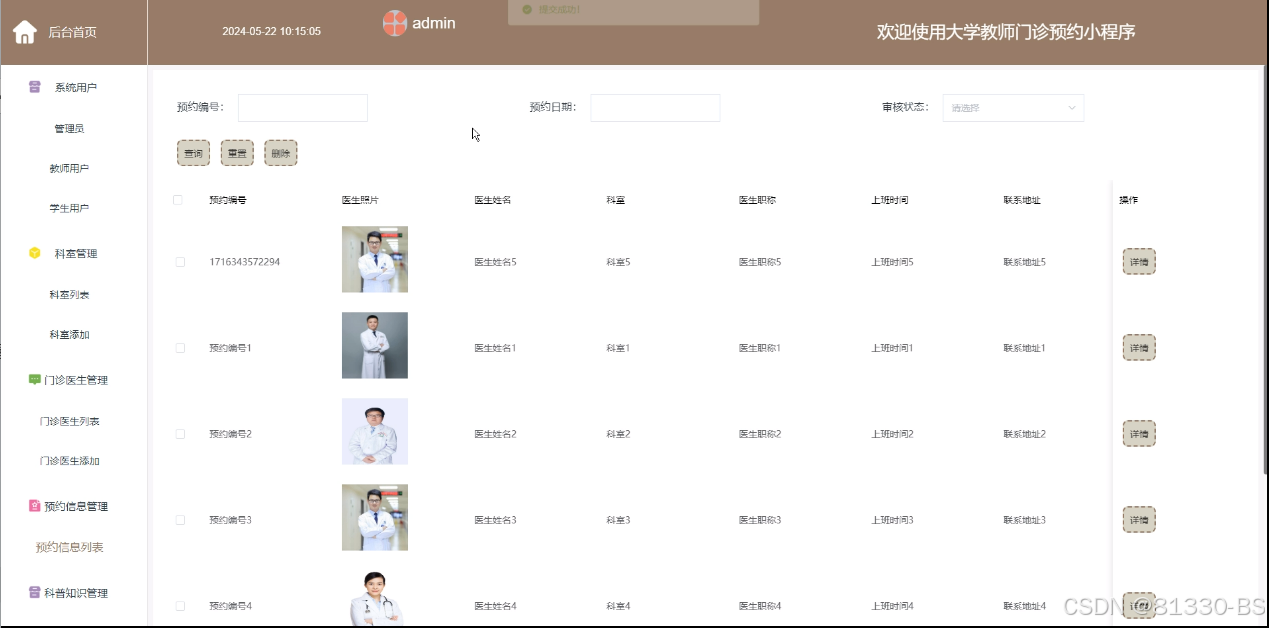Open the 审核状态 dropdown selector
The height and width of the screenshot is (628, 1269).
[1013, 108]
